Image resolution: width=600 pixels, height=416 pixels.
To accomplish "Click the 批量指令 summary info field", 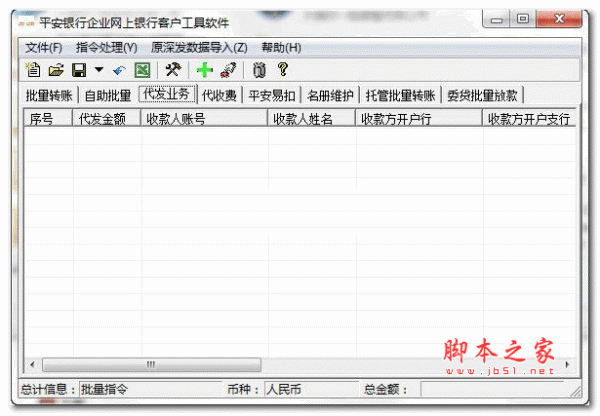I will [150, 390].
